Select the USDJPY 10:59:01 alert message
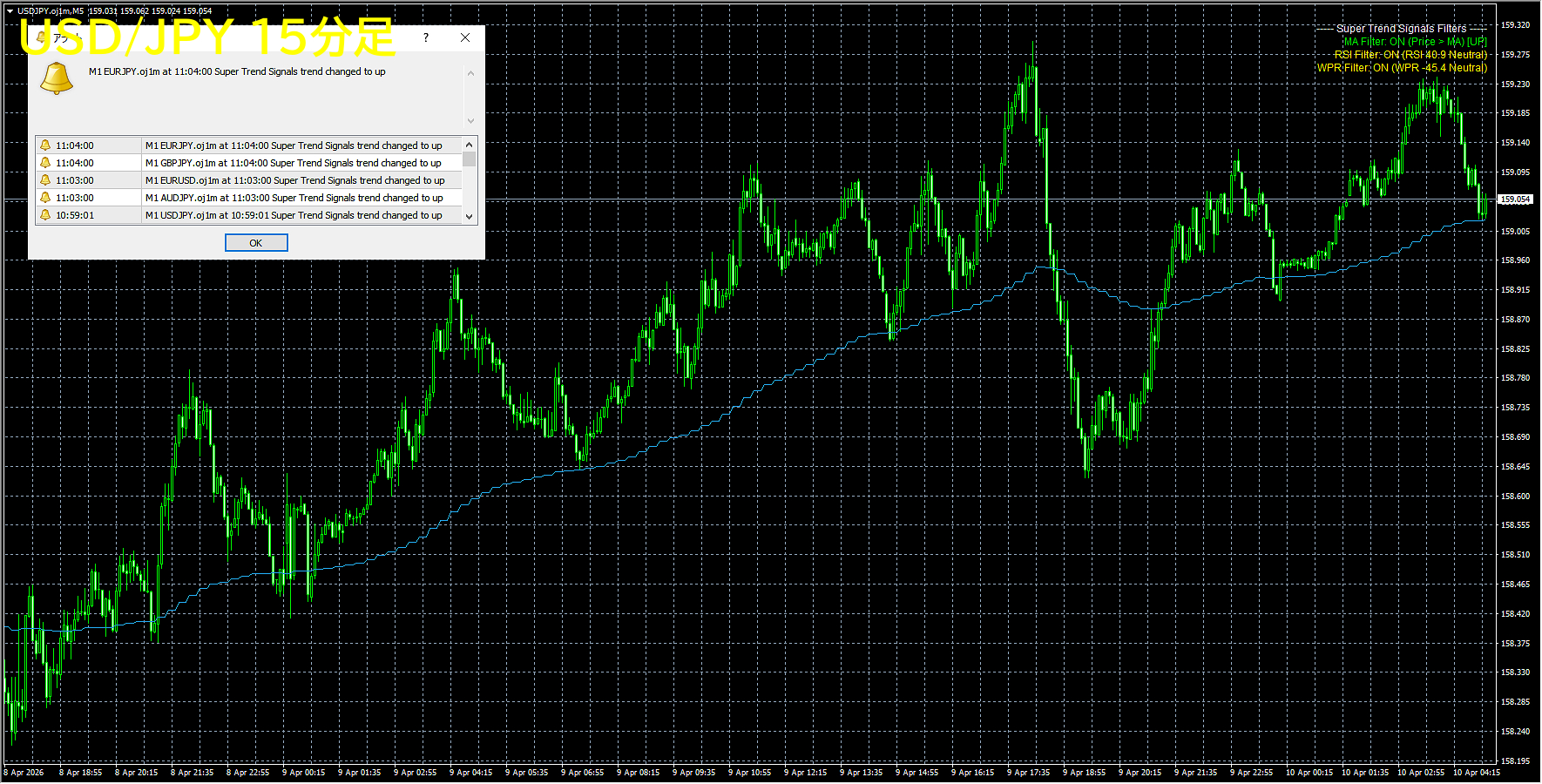This screenshot has width=1542, height=784. click(294, 215)
